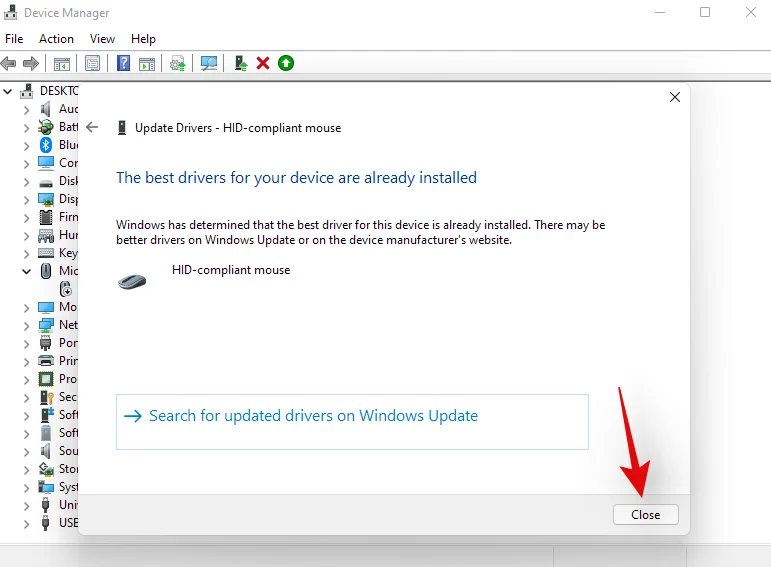
Task: Minimize the Device Manager window
Action: tap(660, 12)
